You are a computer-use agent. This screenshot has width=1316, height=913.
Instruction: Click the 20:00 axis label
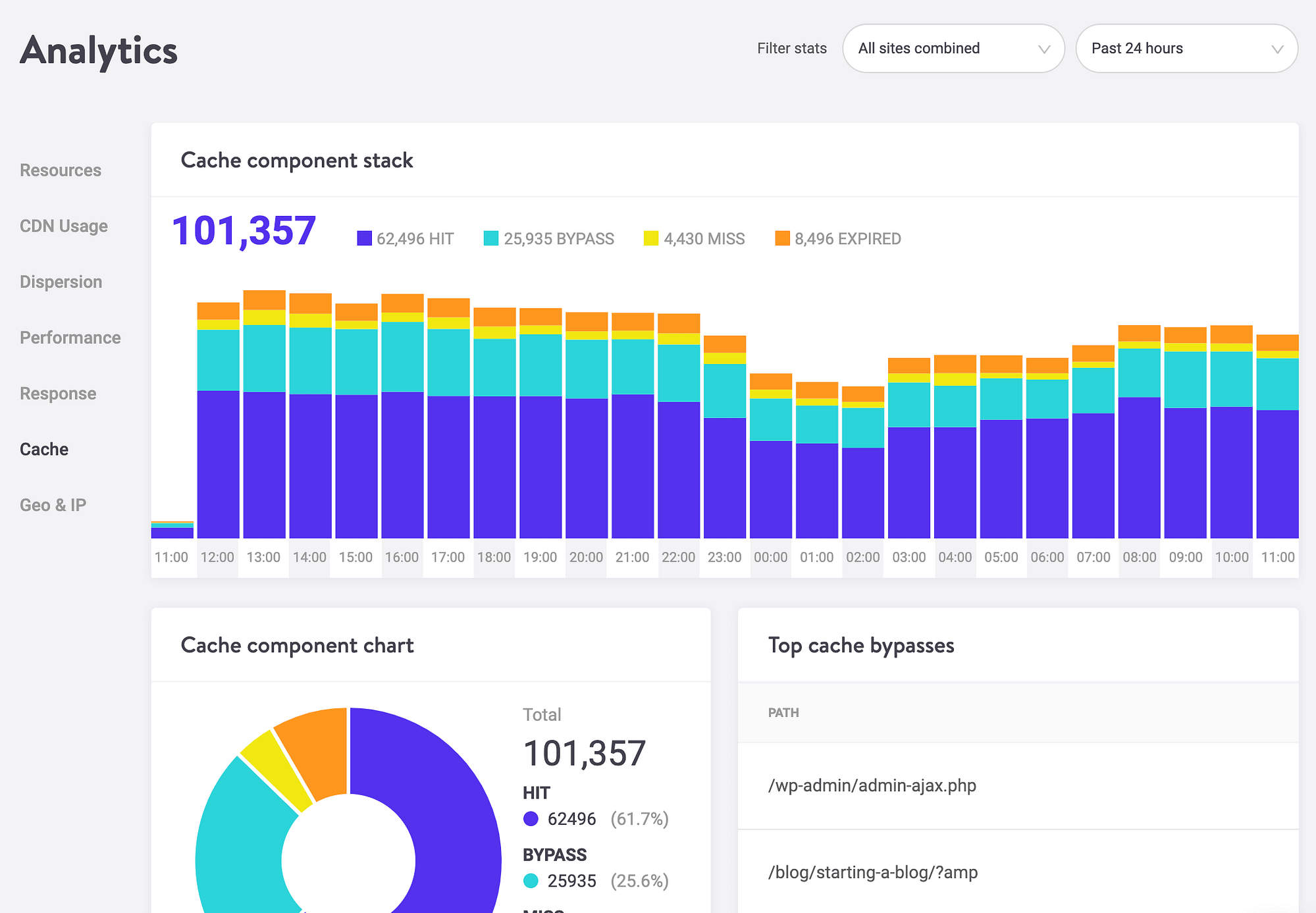click(x=587, y=558)
